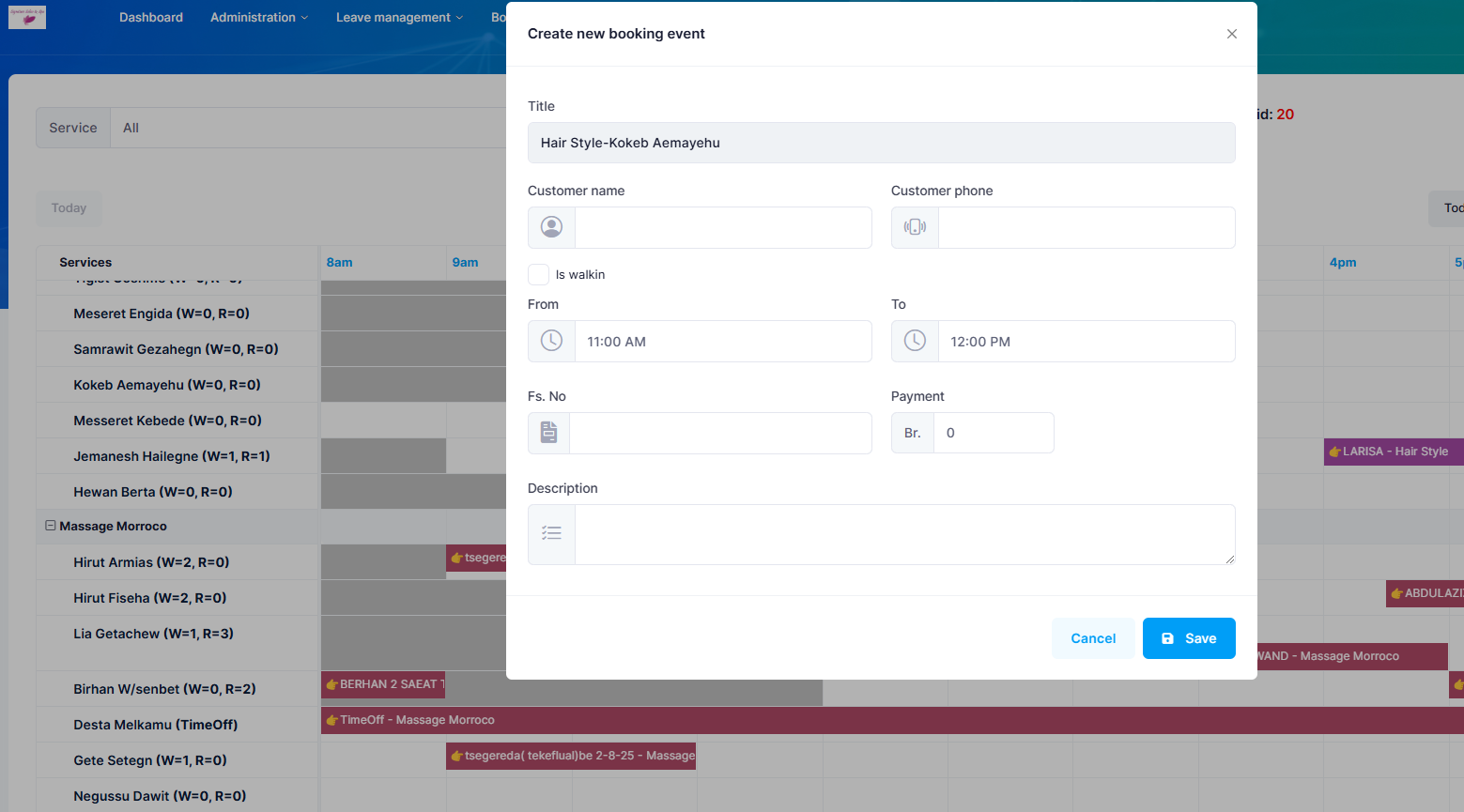This screenshot has height=812, width=1464.
Task: Enable the Is walkin checkbox
Action: (x=538, y=274)
